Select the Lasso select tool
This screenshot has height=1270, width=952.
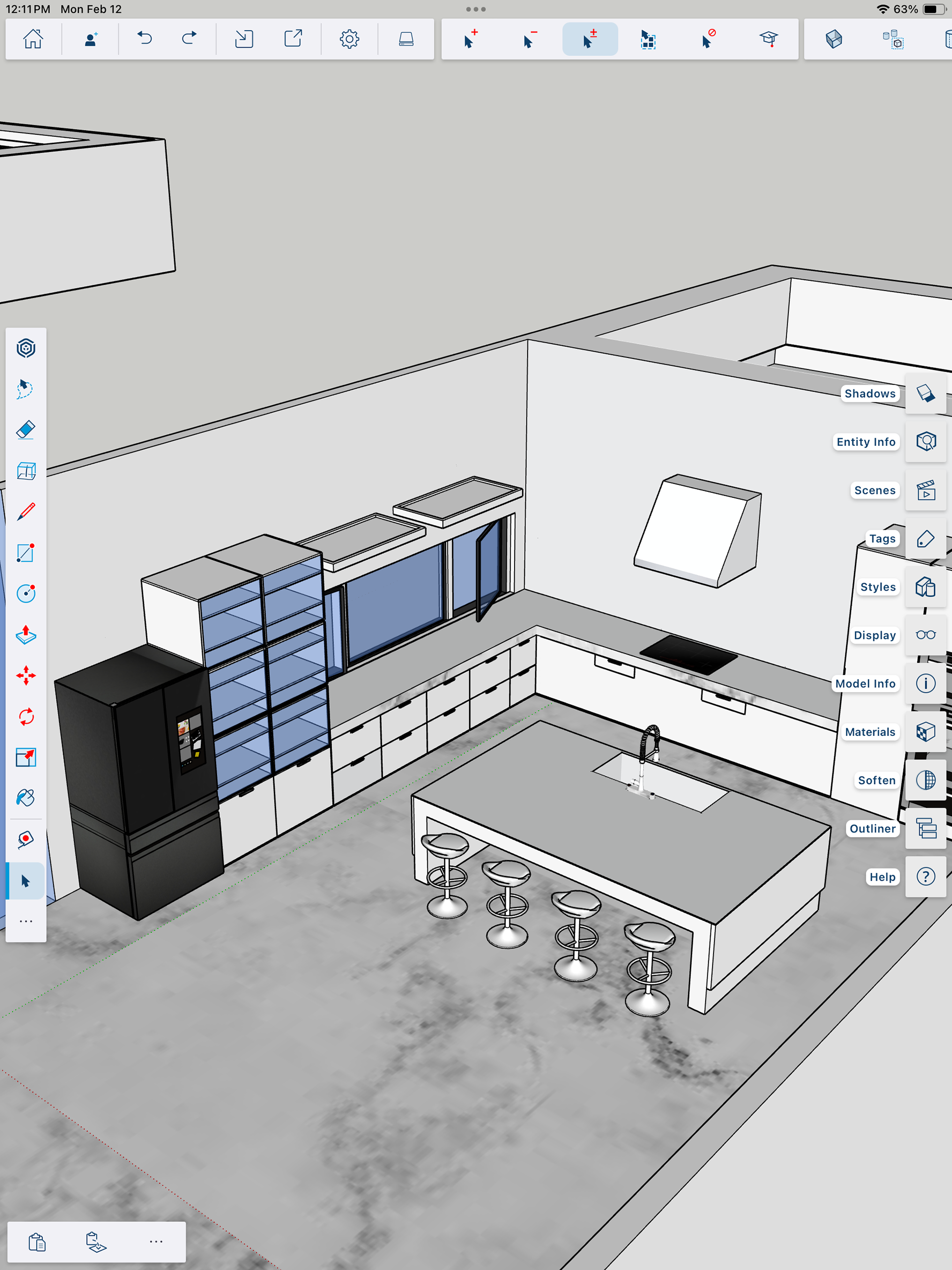26,389
